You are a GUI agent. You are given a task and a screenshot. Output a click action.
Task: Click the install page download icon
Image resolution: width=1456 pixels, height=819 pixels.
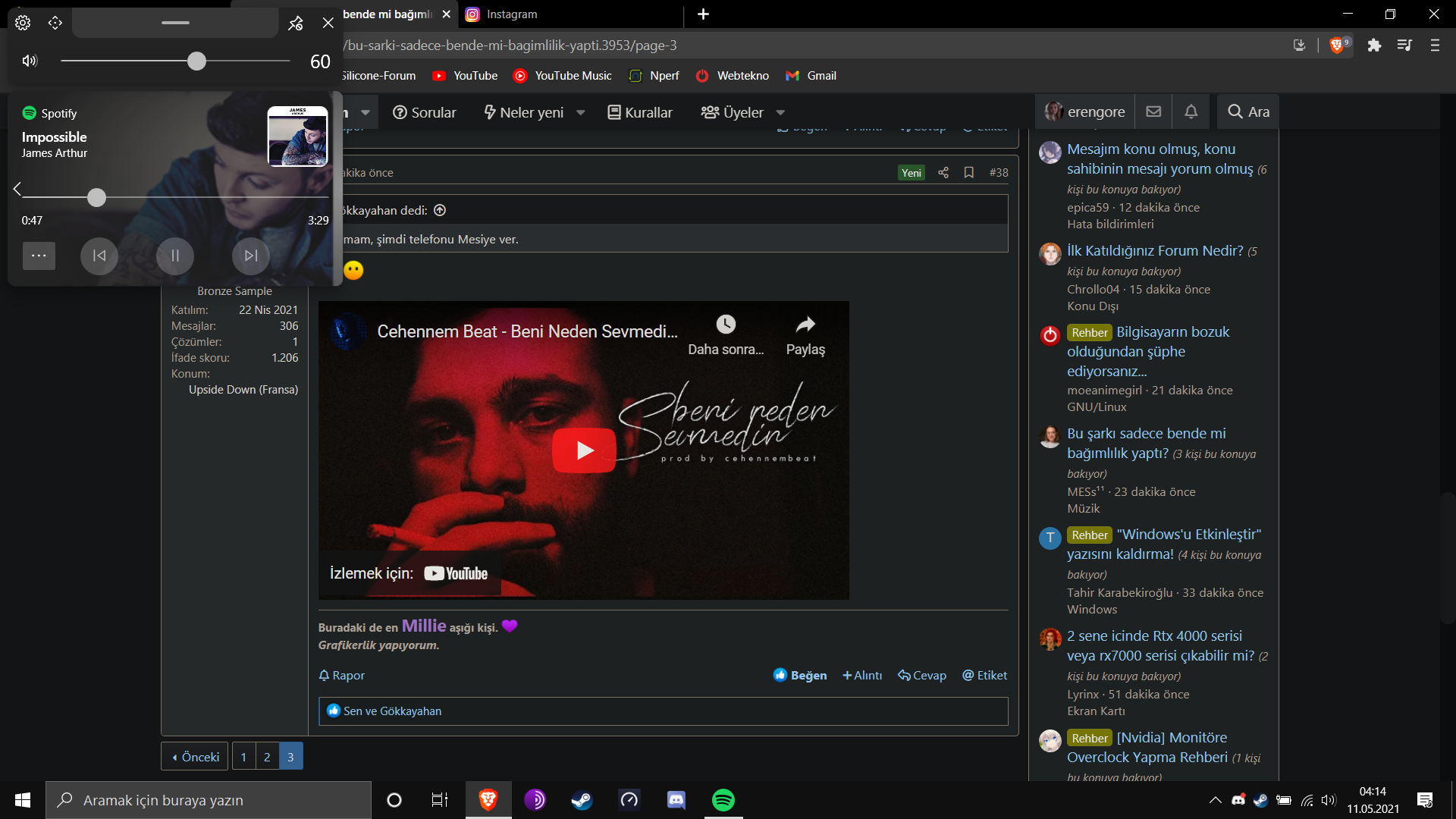[x=1300, y=45]
